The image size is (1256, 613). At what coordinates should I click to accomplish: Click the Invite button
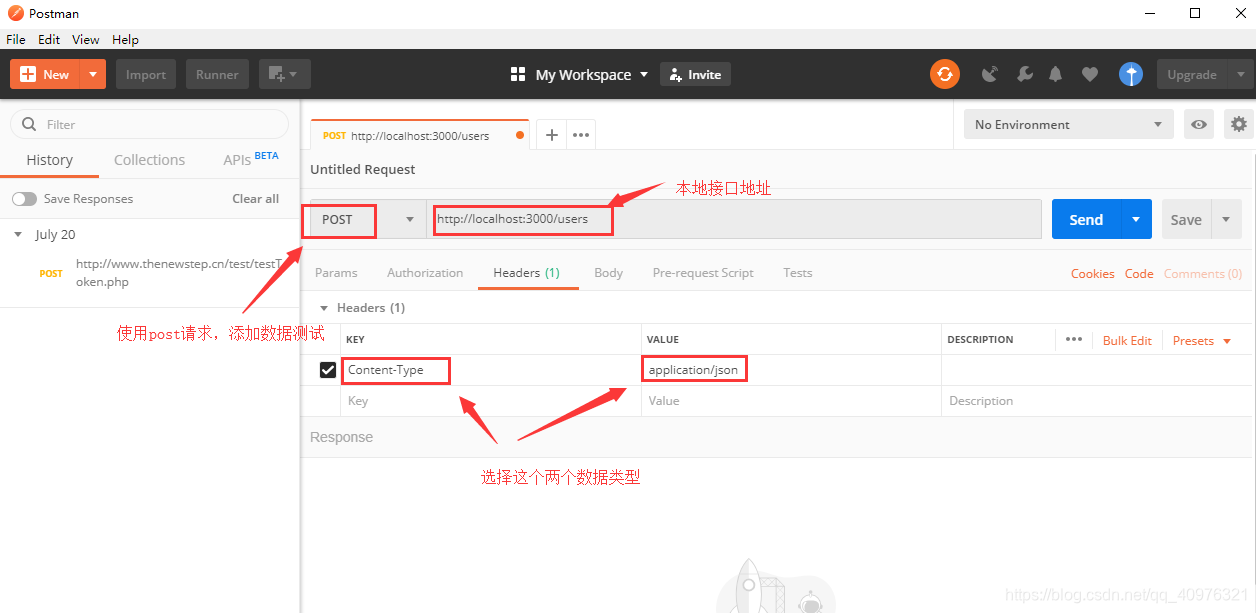(x=695, y=74)
